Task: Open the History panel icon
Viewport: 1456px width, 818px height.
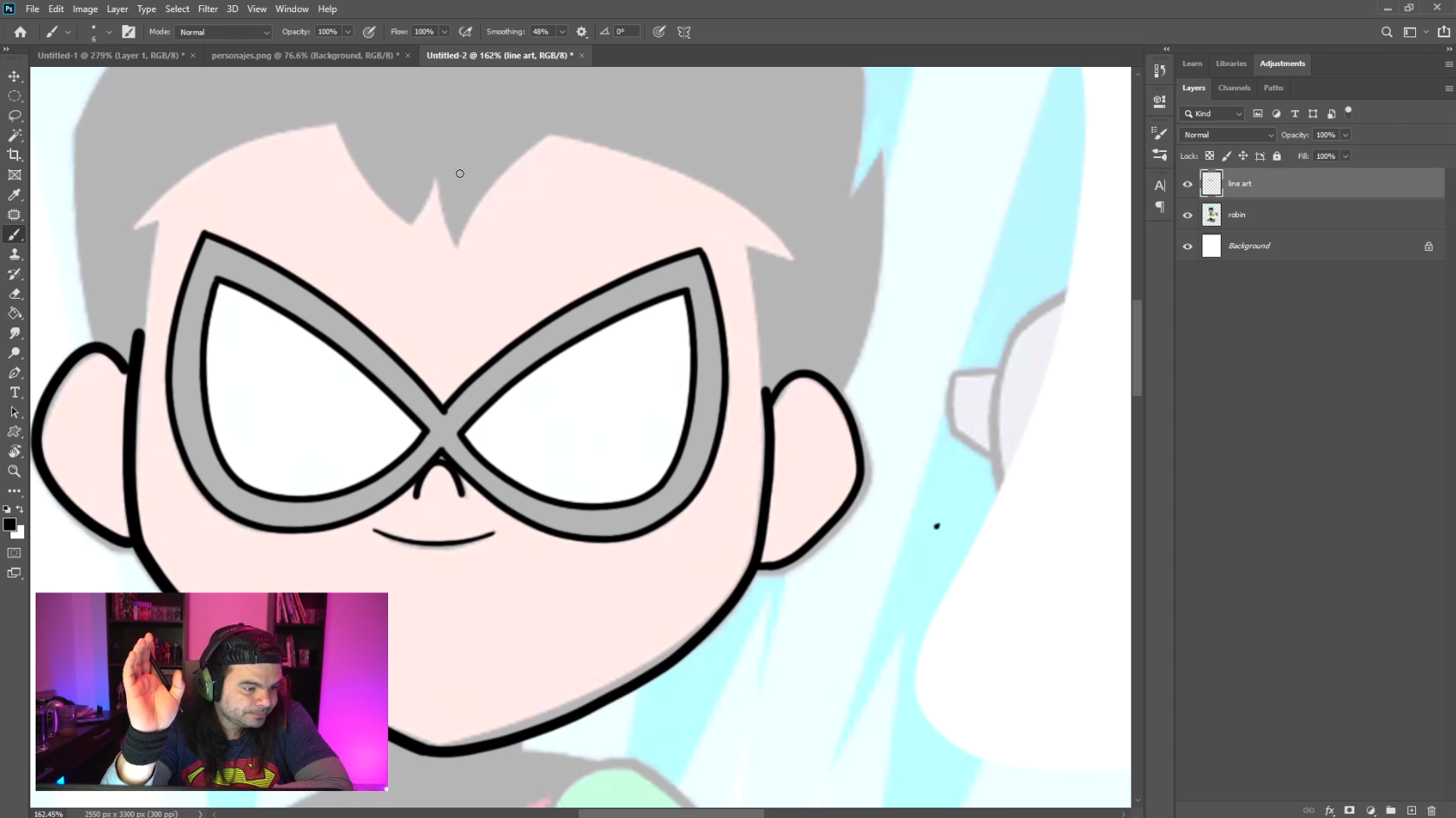Action: pyautogui.click(x=1160, y=71)
